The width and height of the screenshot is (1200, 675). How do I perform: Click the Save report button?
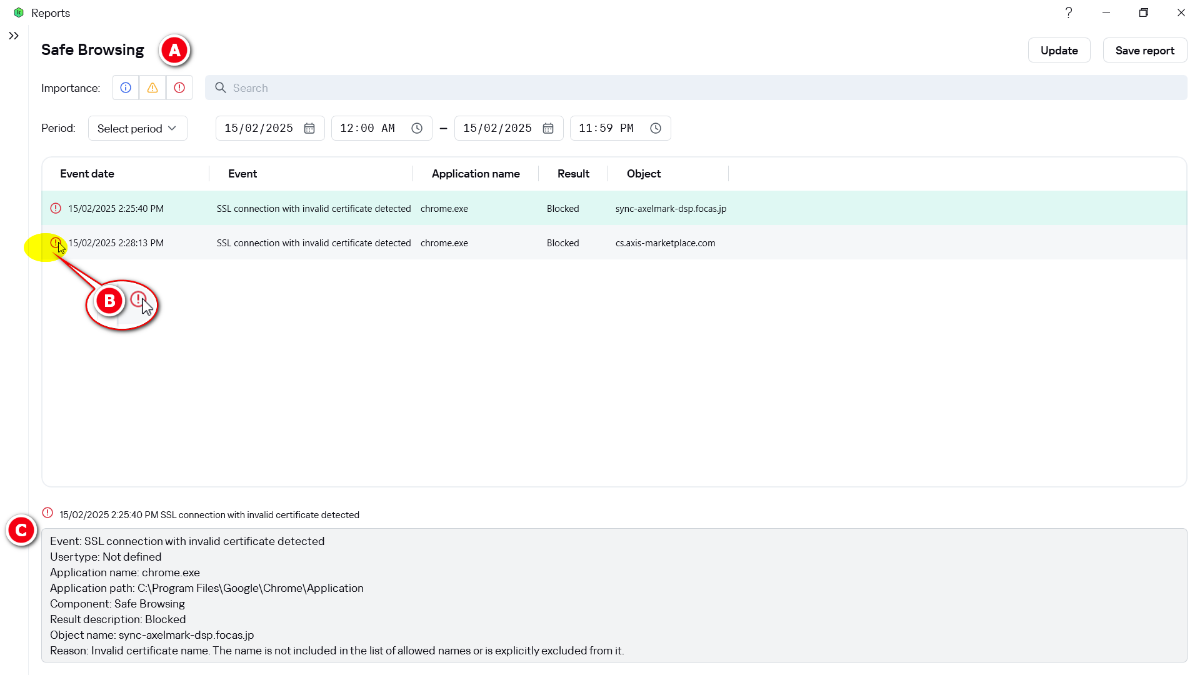click(1144, 50)
